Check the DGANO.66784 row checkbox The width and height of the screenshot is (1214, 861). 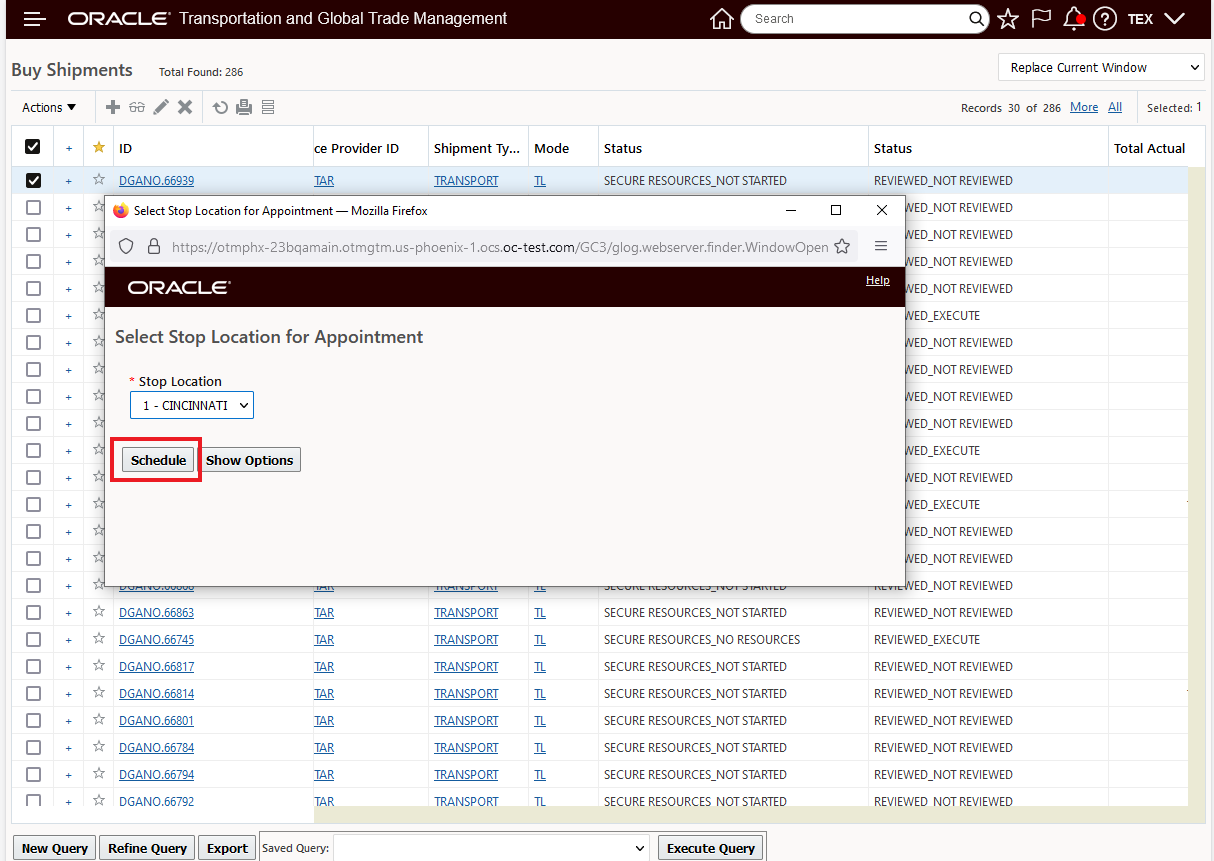point(33,747)
